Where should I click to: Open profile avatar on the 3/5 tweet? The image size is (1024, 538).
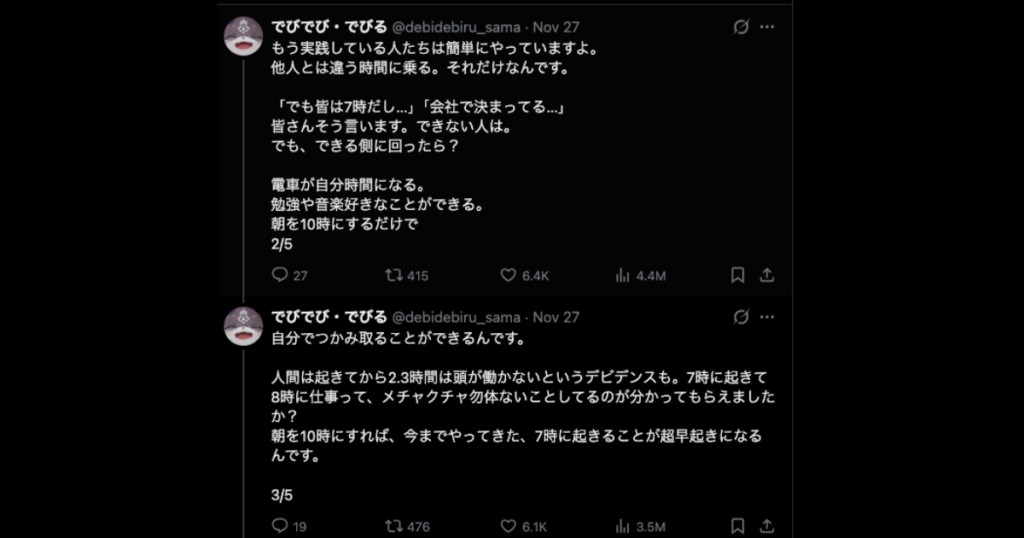[x=243, y=326]
